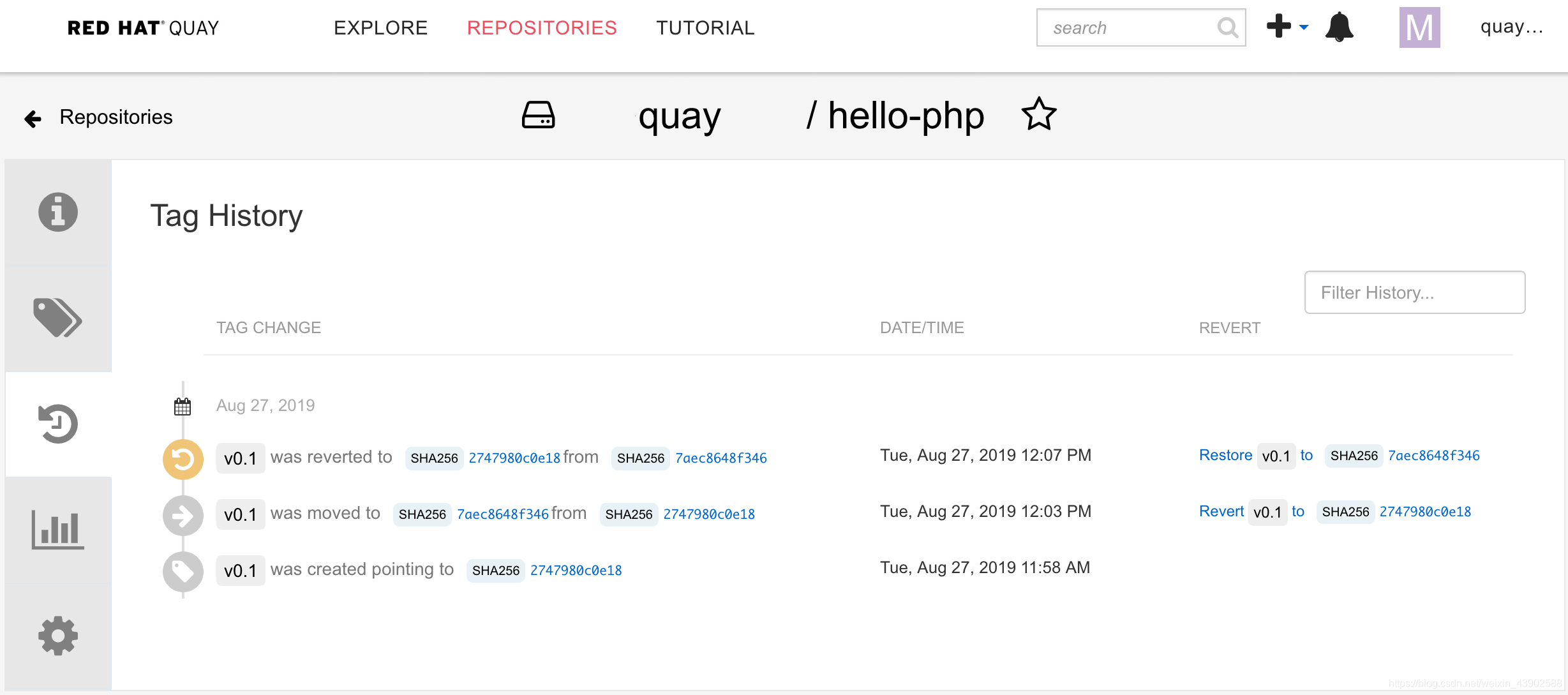The width and height of the screenshot is (1568, 695).
Task: Click the search magnifier icon
Action: tap(1227, 27)
